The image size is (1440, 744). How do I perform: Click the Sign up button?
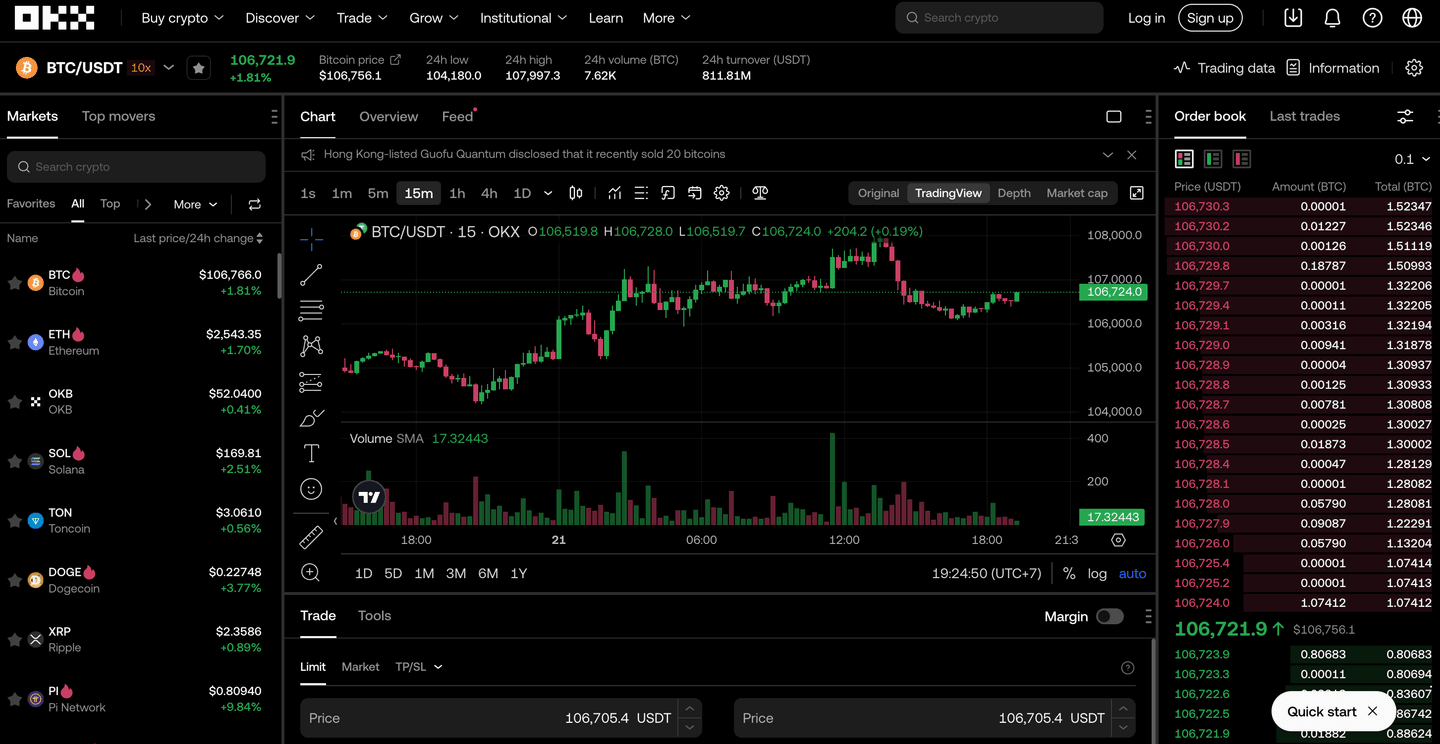pos(1210,17)
